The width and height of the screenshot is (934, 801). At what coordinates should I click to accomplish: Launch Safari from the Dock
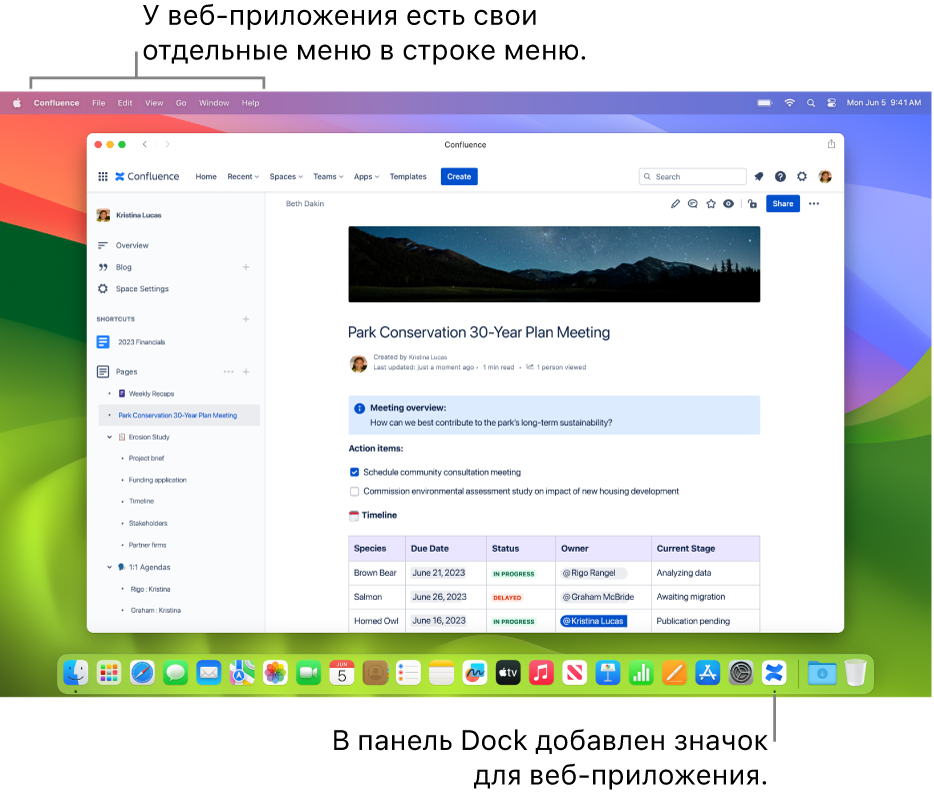tap(142, 673)
